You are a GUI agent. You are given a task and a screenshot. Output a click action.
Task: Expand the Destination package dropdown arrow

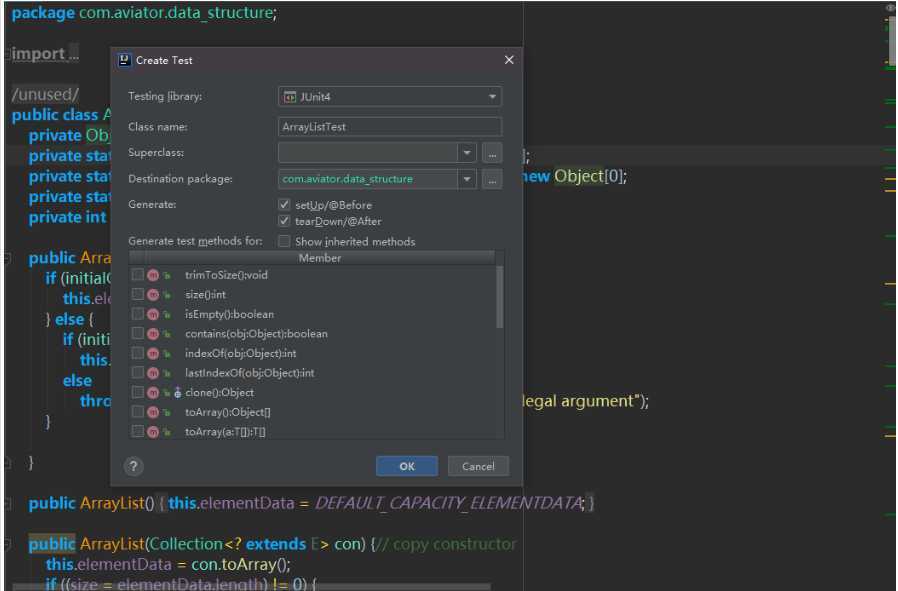coord(467,179)
